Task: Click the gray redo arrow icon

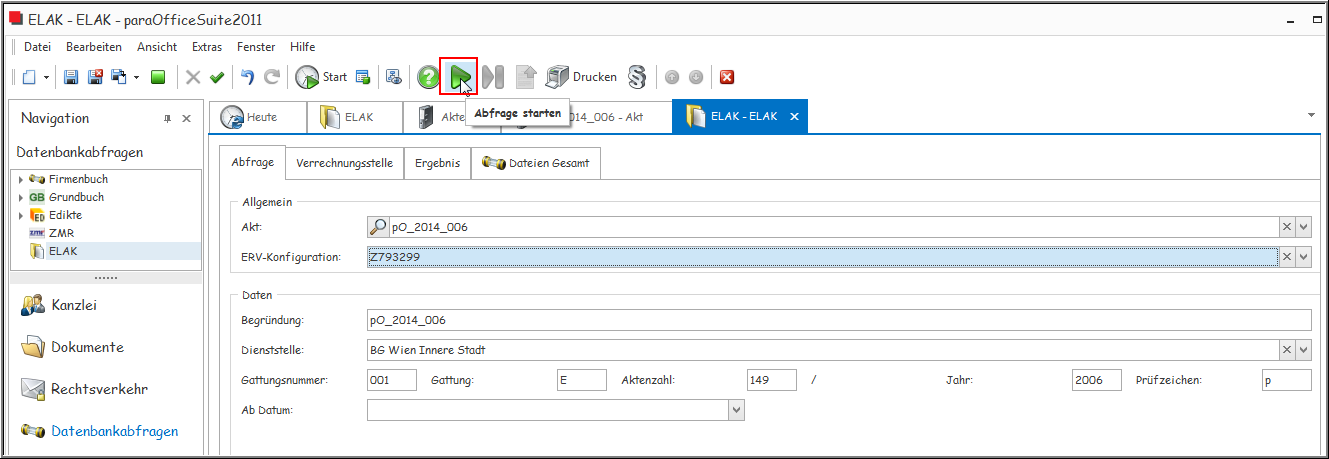Action: tap(273, 77)
